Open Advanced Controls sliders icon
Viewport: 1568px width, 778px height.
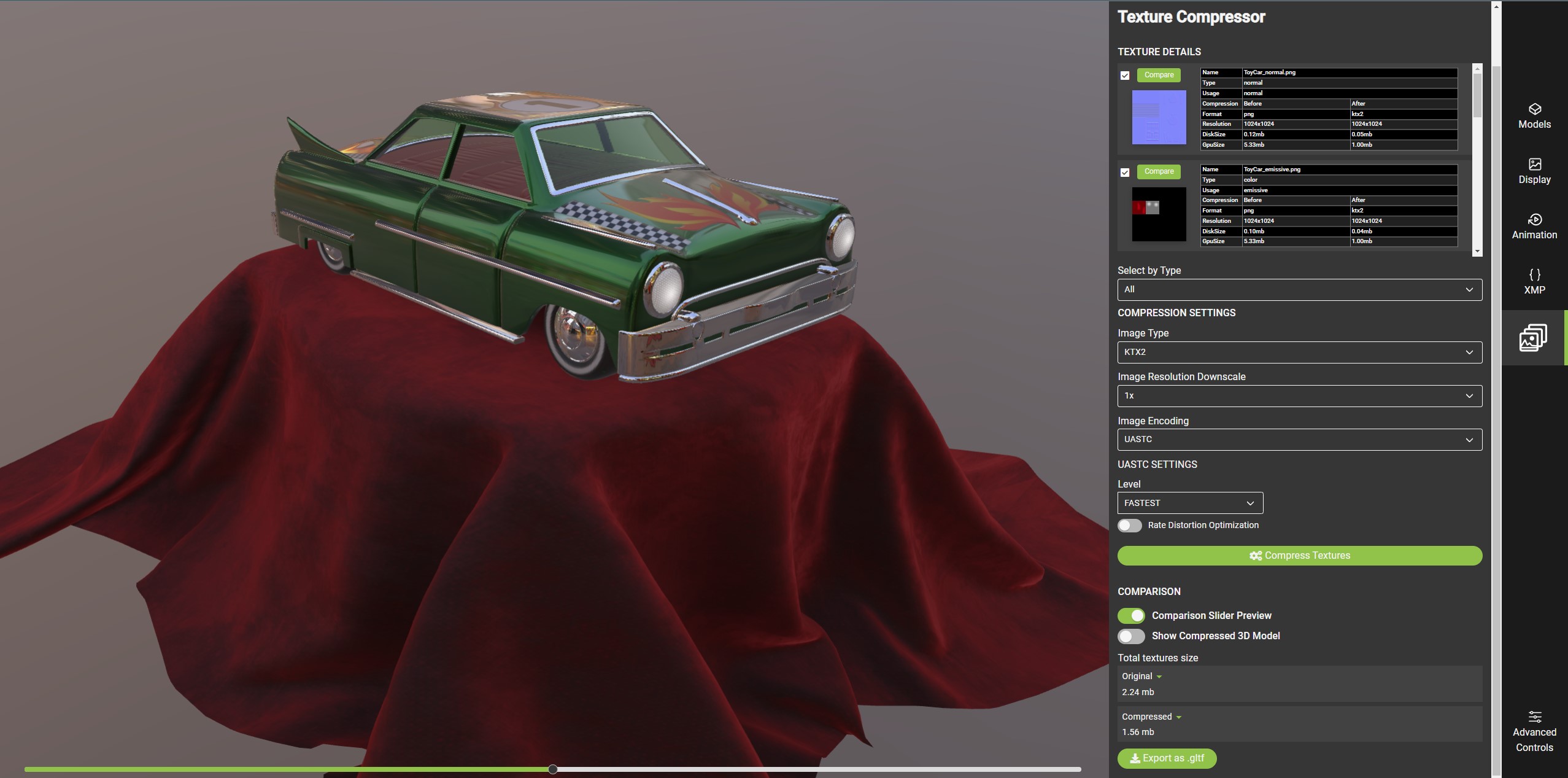click(x=1534, y=717)
